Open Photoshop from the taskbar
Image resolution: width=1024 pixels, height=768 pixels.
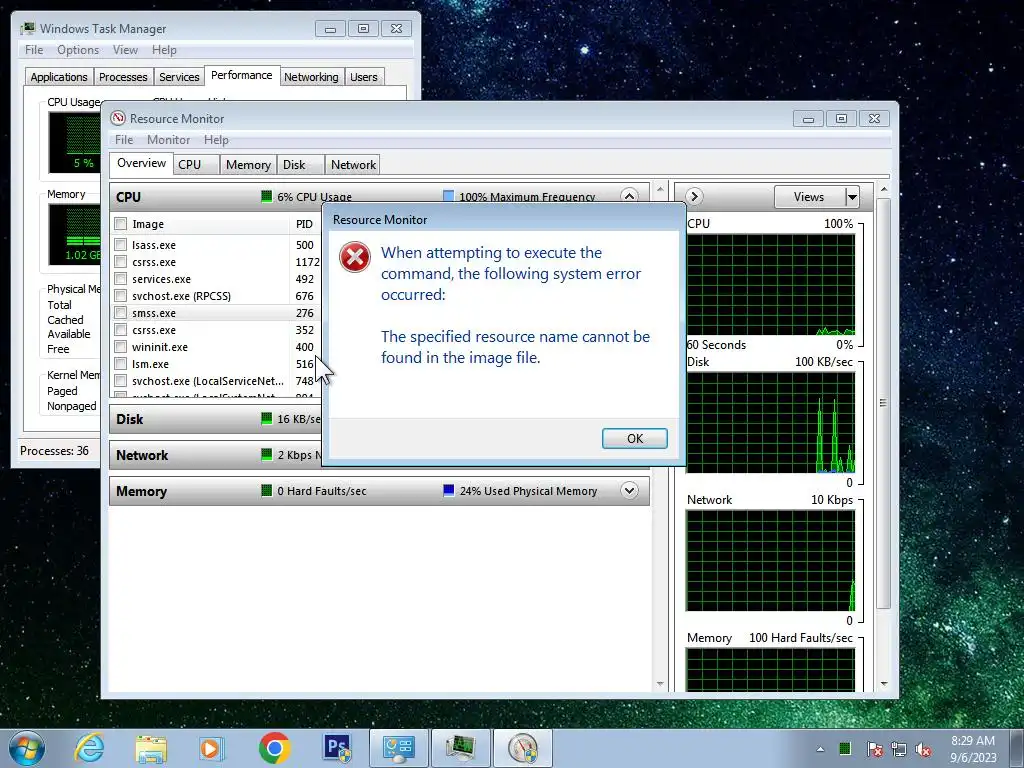(x=337, y=748)
